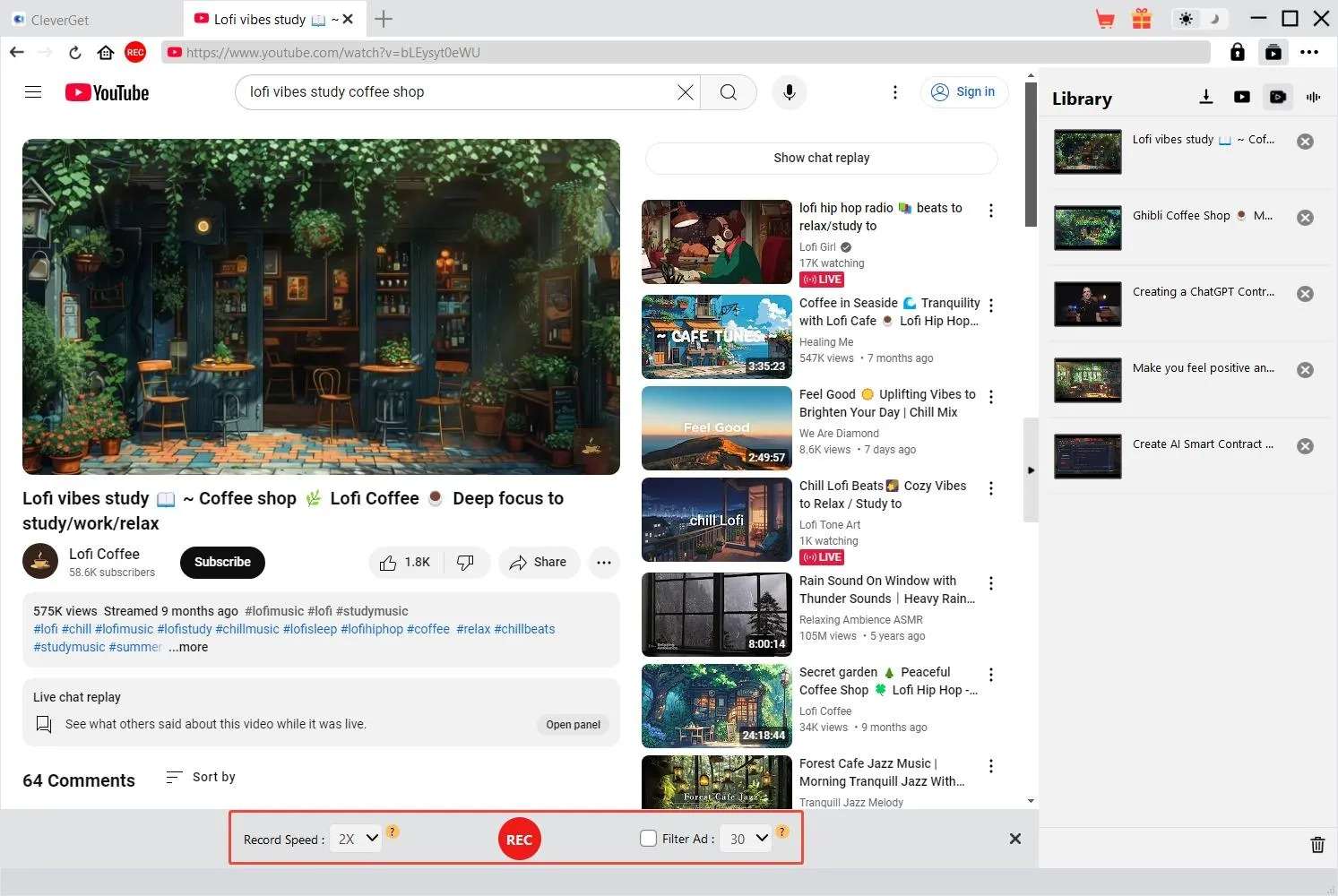1338x896 pixels.
Task: Click the shopping cart icon
Action: click(1105, 19)
